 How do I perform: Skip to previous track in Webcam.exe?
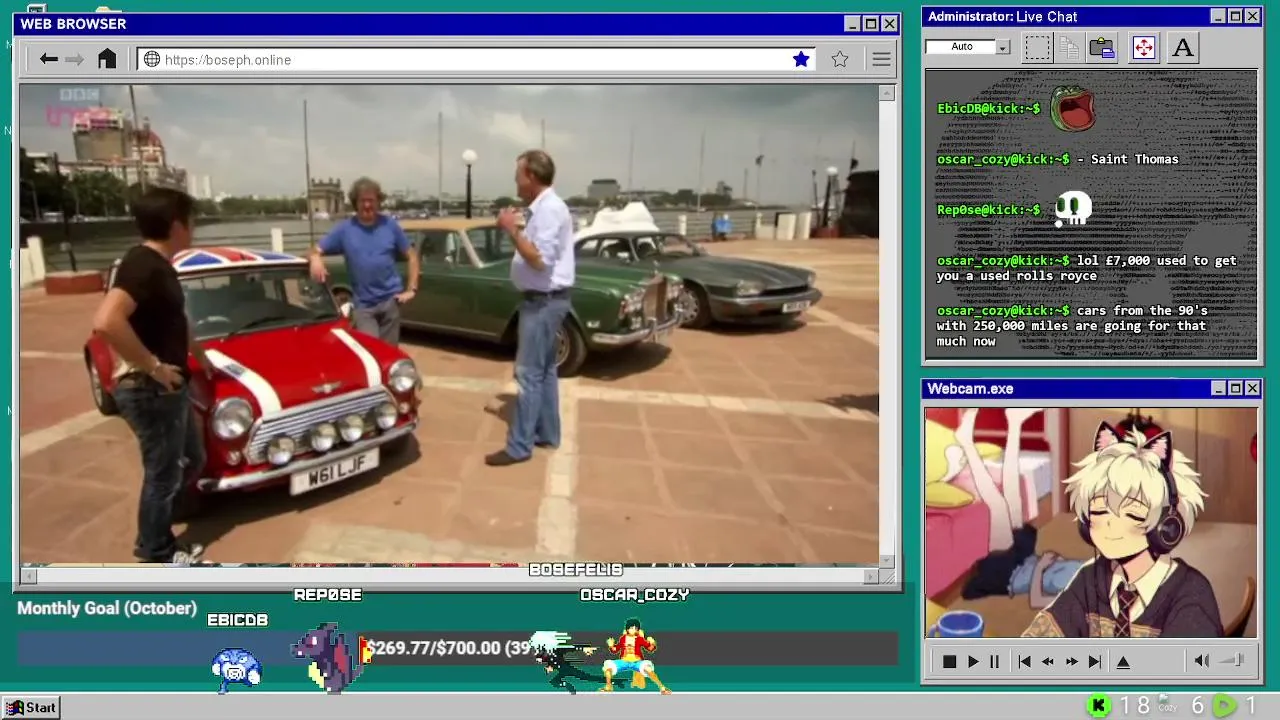[x=1024, y=661]
